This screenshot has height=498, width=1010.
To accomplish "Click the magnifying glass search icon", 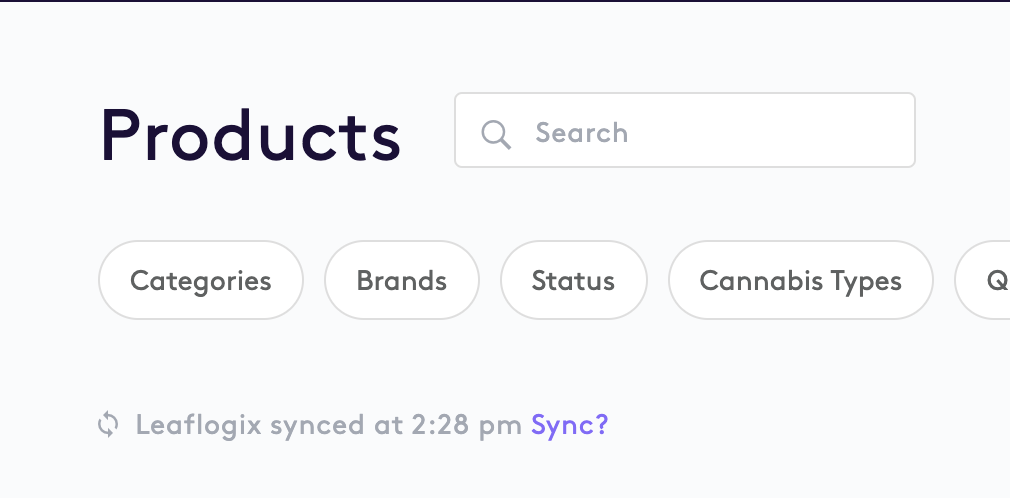I will point(496,133).
